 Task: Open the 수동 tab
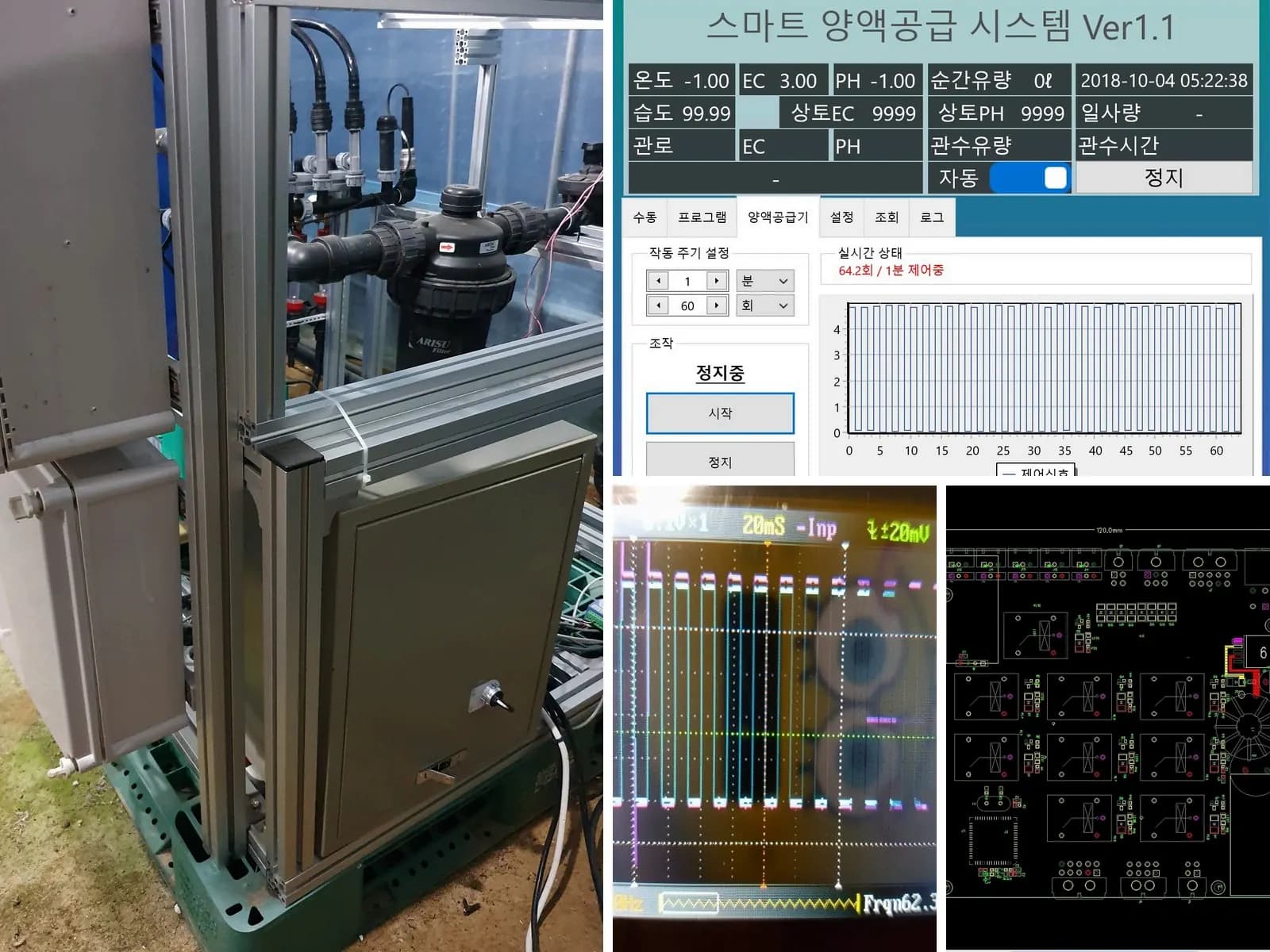click(645, 217)
